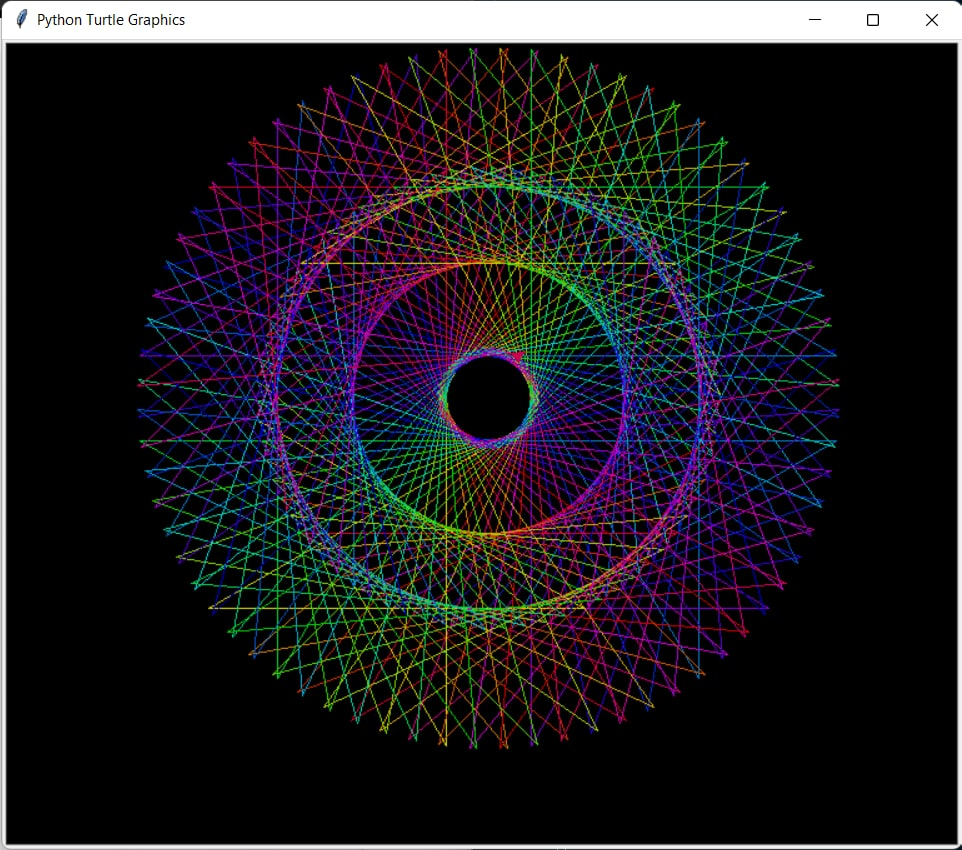Click the Python Turtle feather icon
This screenshot has width=962, height=850.
point(21,20)
